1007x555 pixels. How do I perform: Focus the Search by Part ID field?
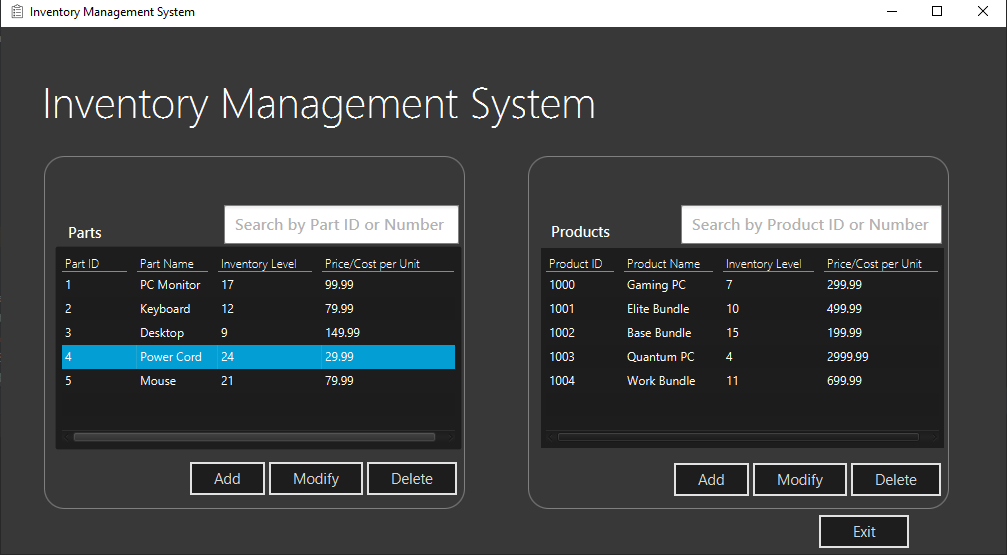tap(341, 225)
